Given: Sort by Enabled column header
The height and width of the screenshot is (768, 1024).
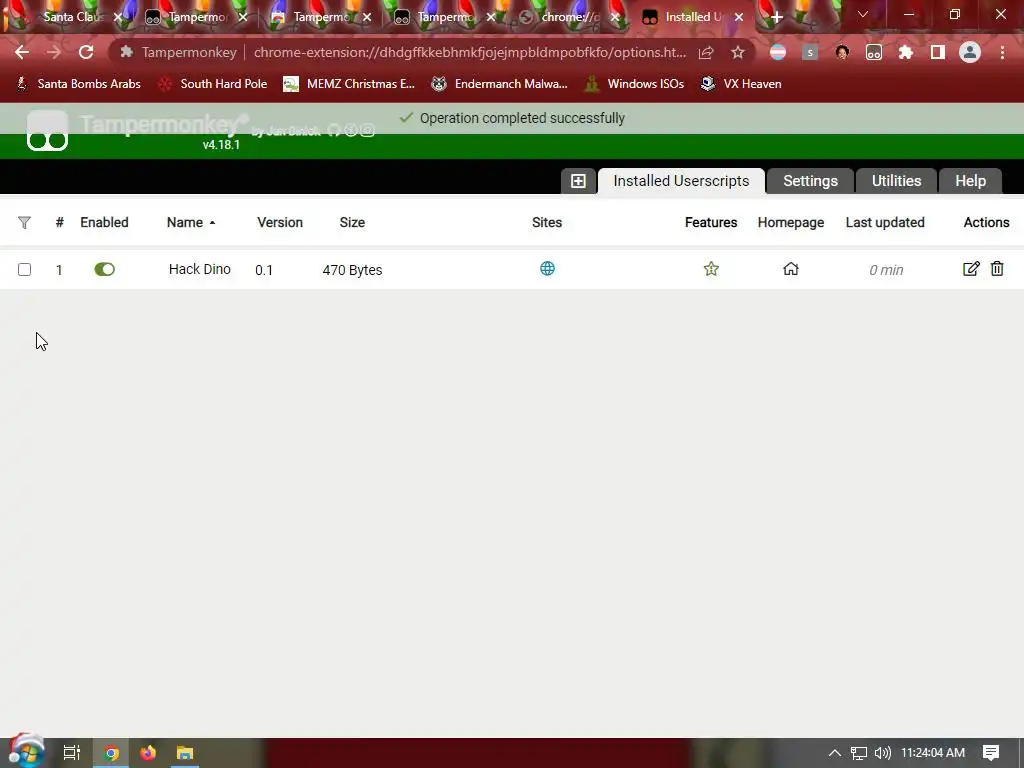Looking at the screenshot, I should click(x=104, y=223).
